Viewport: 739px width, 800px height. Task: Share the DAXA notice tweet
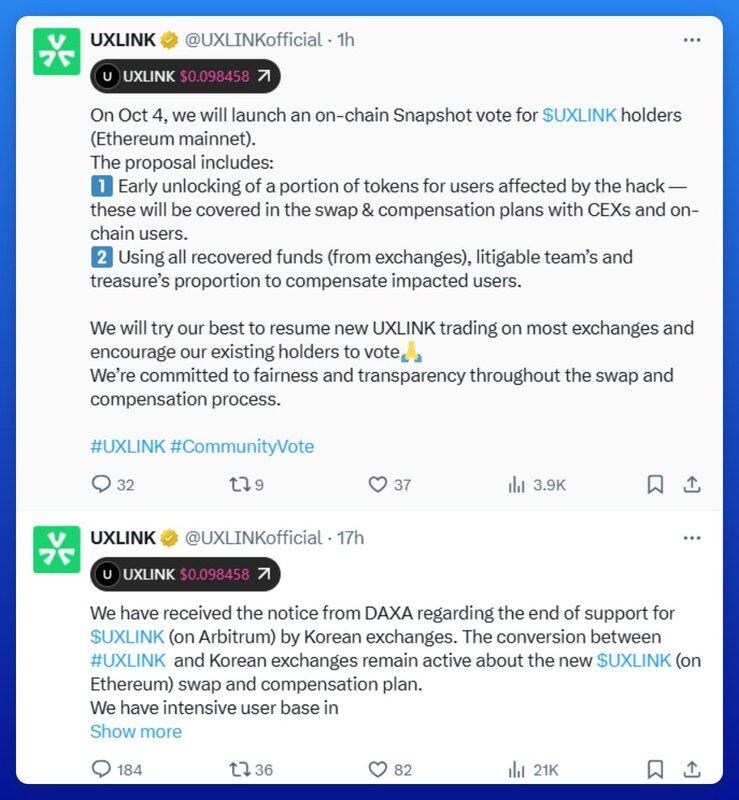point(691,769)
